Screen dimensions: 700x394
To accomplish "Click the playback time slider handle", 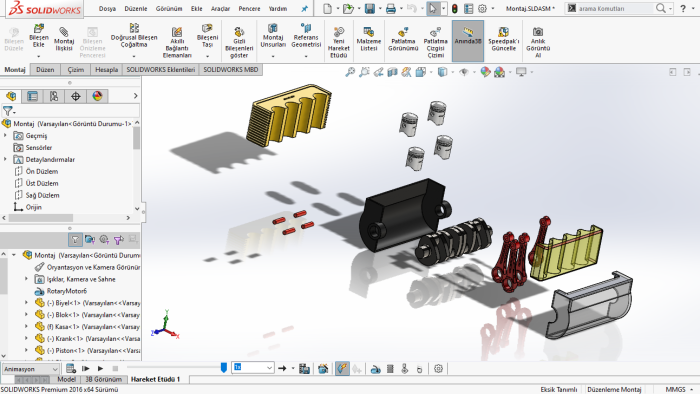I will (224, 367).
